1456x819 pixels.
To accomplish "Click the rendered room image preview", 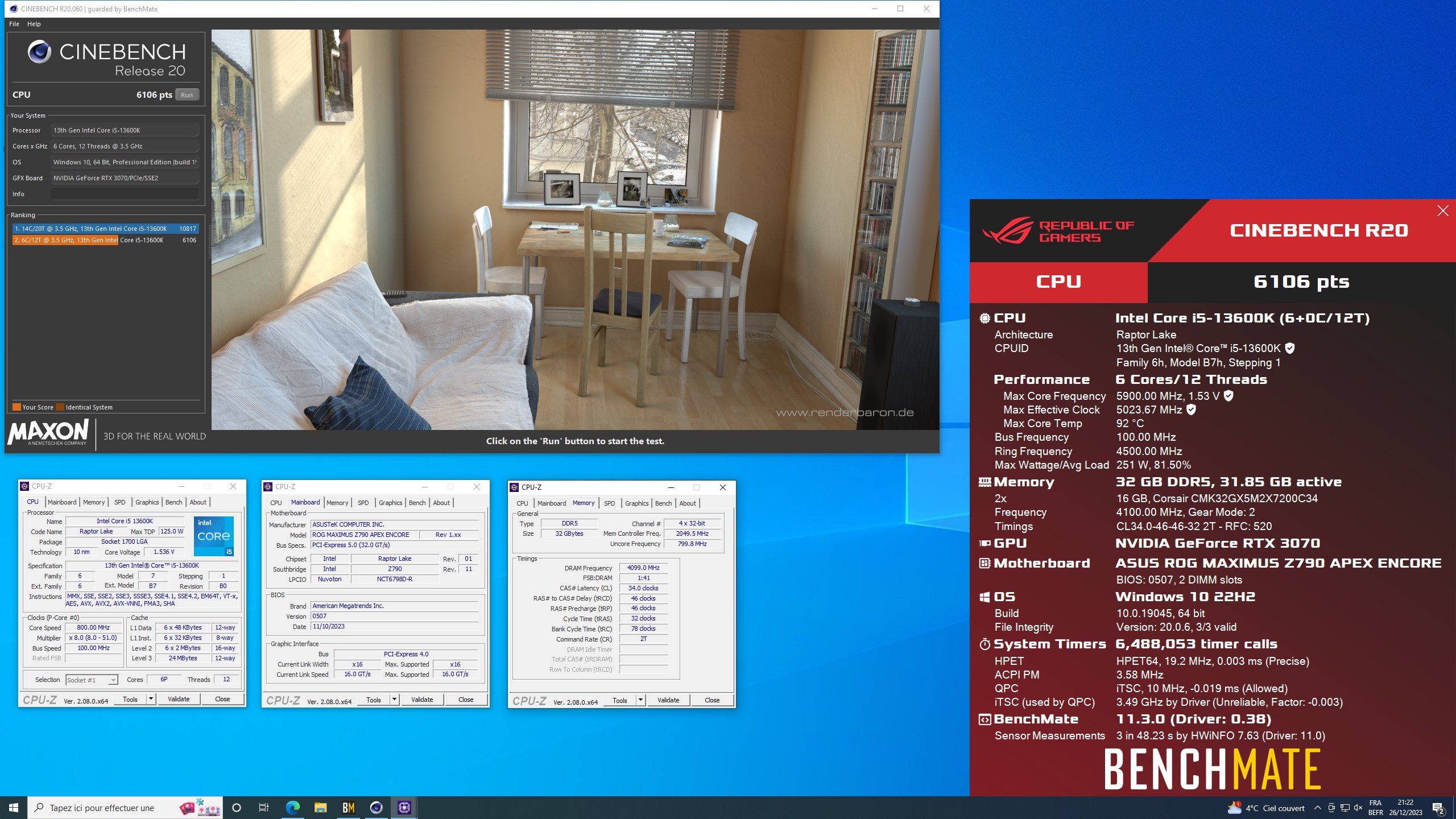I will coord(575,230).
